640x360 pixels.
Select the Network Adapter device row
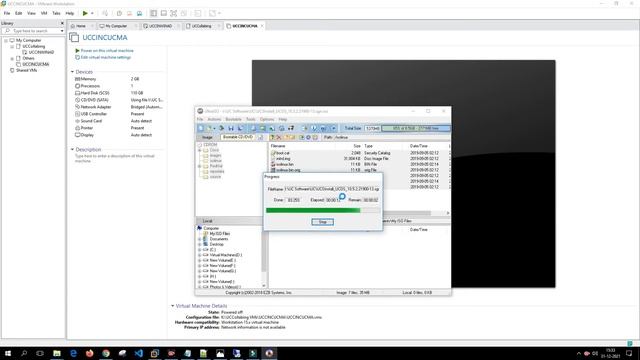tap(118, 107)
